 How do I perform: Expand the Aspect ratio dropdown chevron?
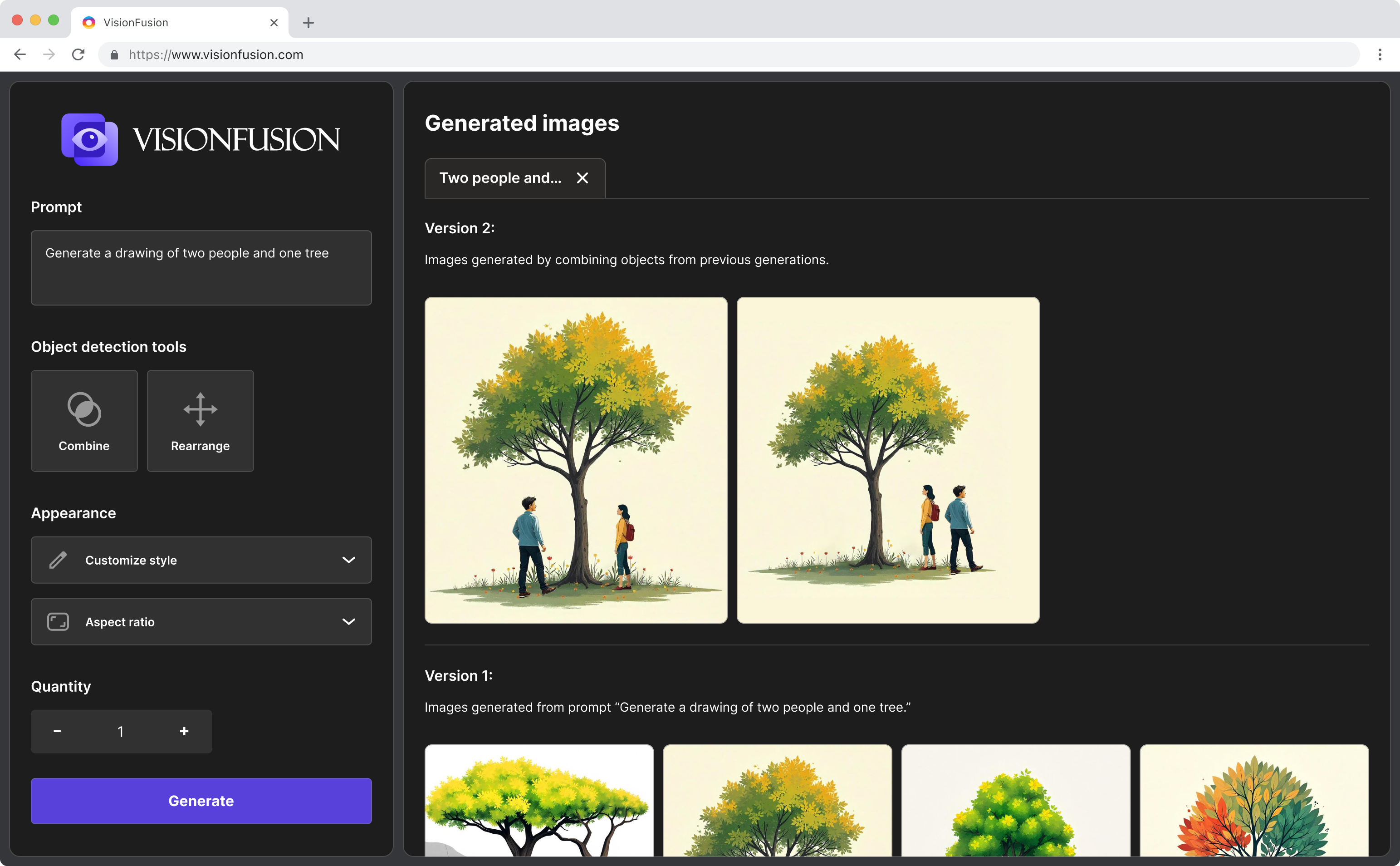[348, 621]
